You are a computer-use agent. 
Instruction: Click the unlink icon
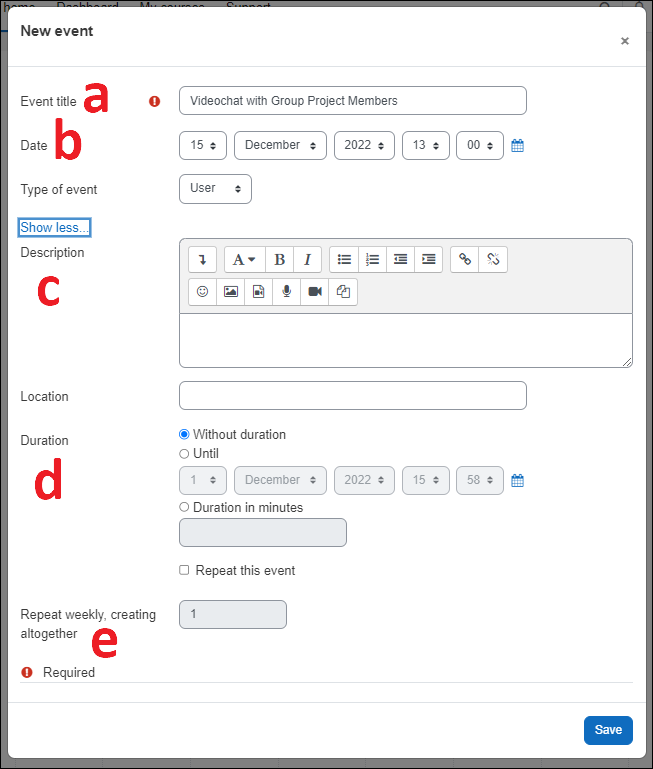[x=493, y=260]
